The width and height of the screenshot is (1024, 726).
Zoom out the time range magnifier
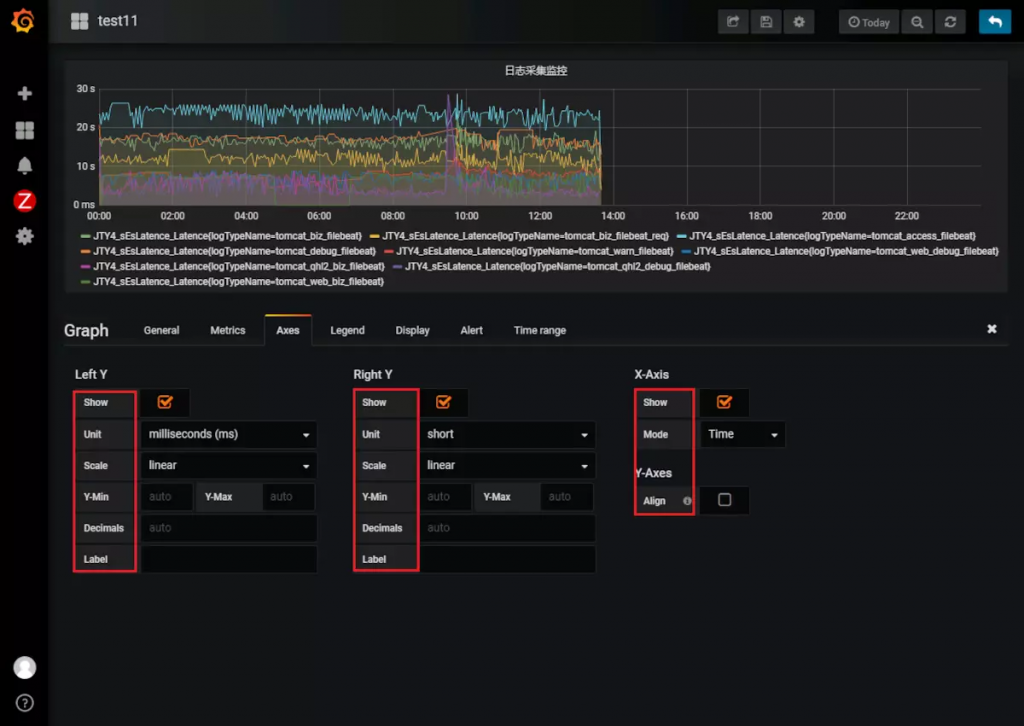tap(917, 22)
